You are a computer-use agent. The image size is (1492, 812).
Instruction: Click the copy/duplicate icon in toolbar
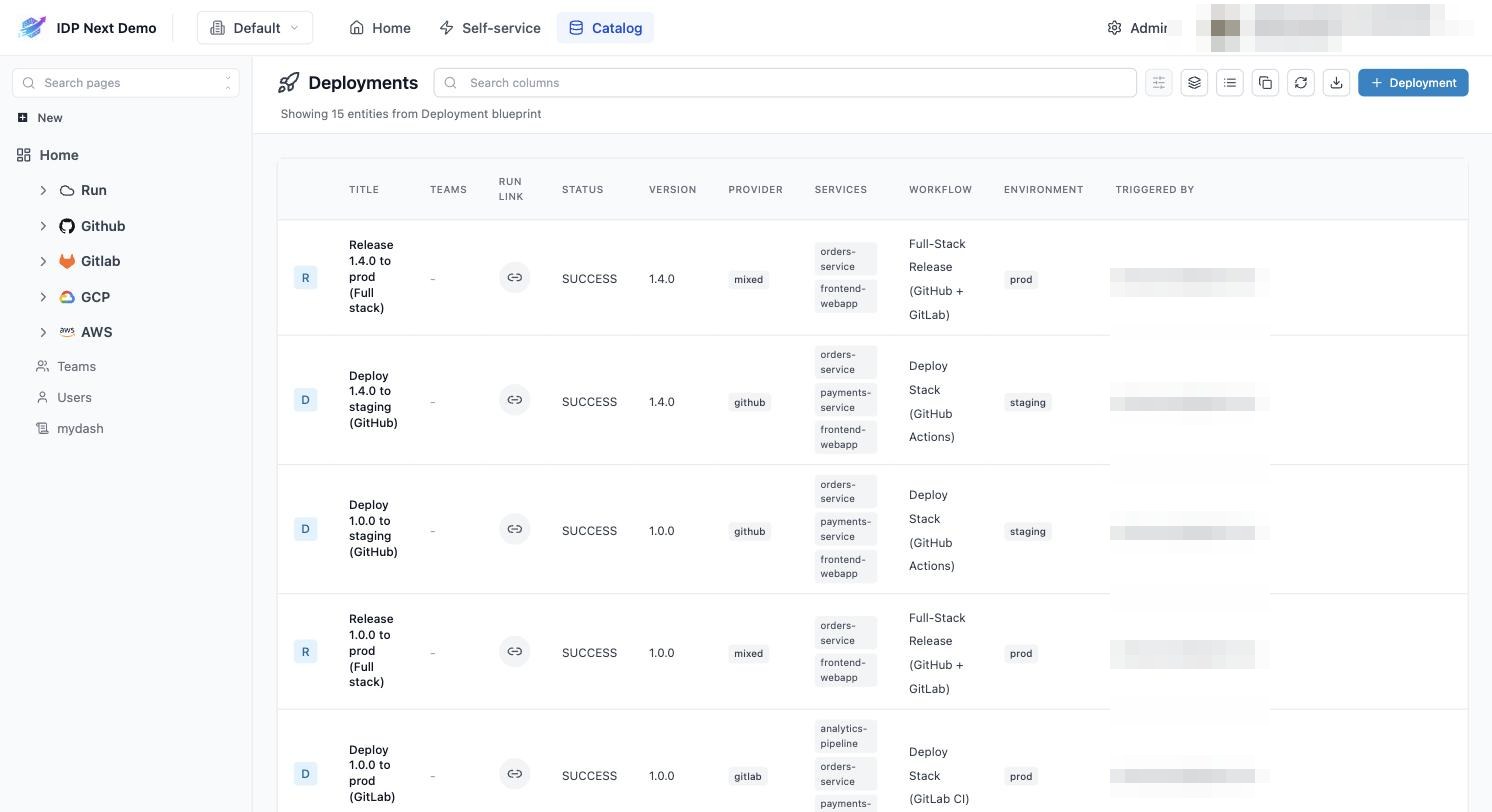coord(1265,83)
